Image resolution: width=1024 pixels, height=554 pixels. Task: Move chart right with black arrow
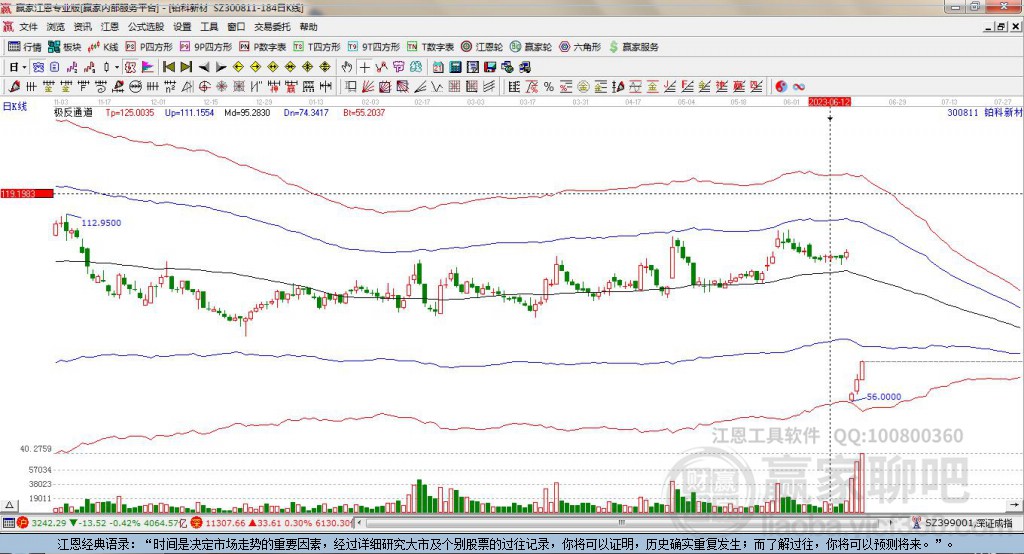221,67
